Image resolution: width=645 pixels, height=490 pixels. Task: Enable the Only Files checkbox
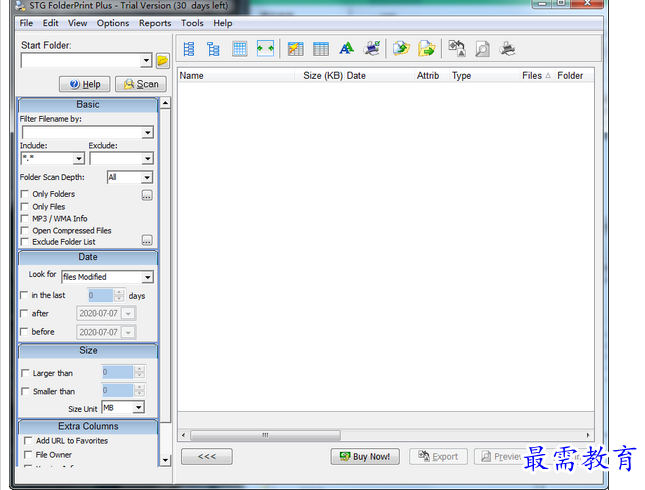tap(25, 207)
